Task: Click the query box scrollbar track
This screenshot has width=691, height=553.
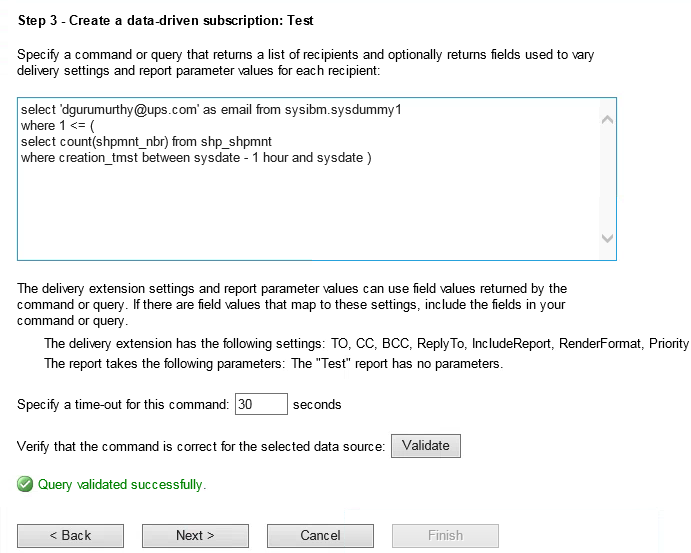Action: coord(607,179)
